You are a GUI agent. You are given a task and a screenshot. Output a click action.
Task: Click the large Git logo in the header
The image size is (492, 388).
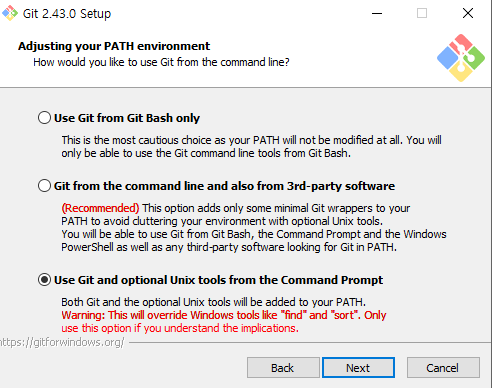pos(461,58)
